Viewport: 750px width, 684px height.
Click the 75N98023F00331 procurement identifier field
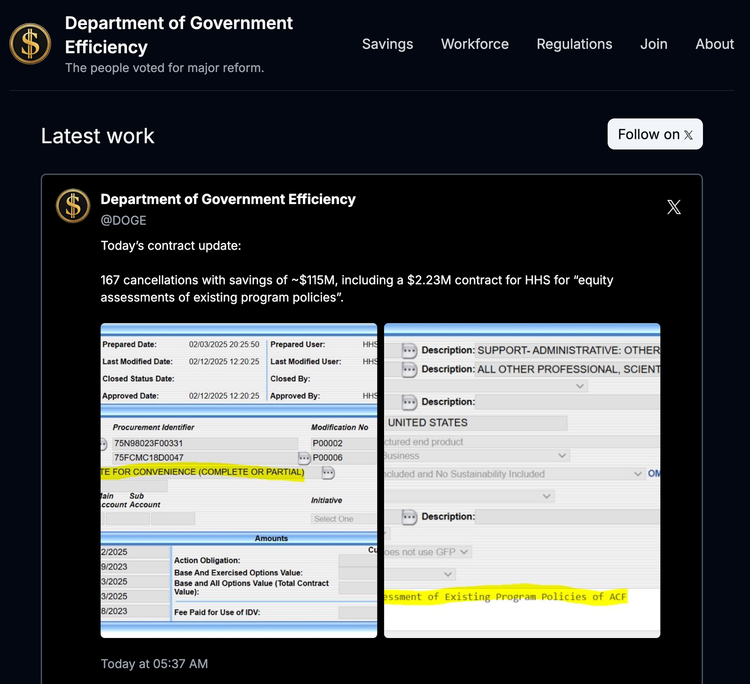tap(205, 443)
